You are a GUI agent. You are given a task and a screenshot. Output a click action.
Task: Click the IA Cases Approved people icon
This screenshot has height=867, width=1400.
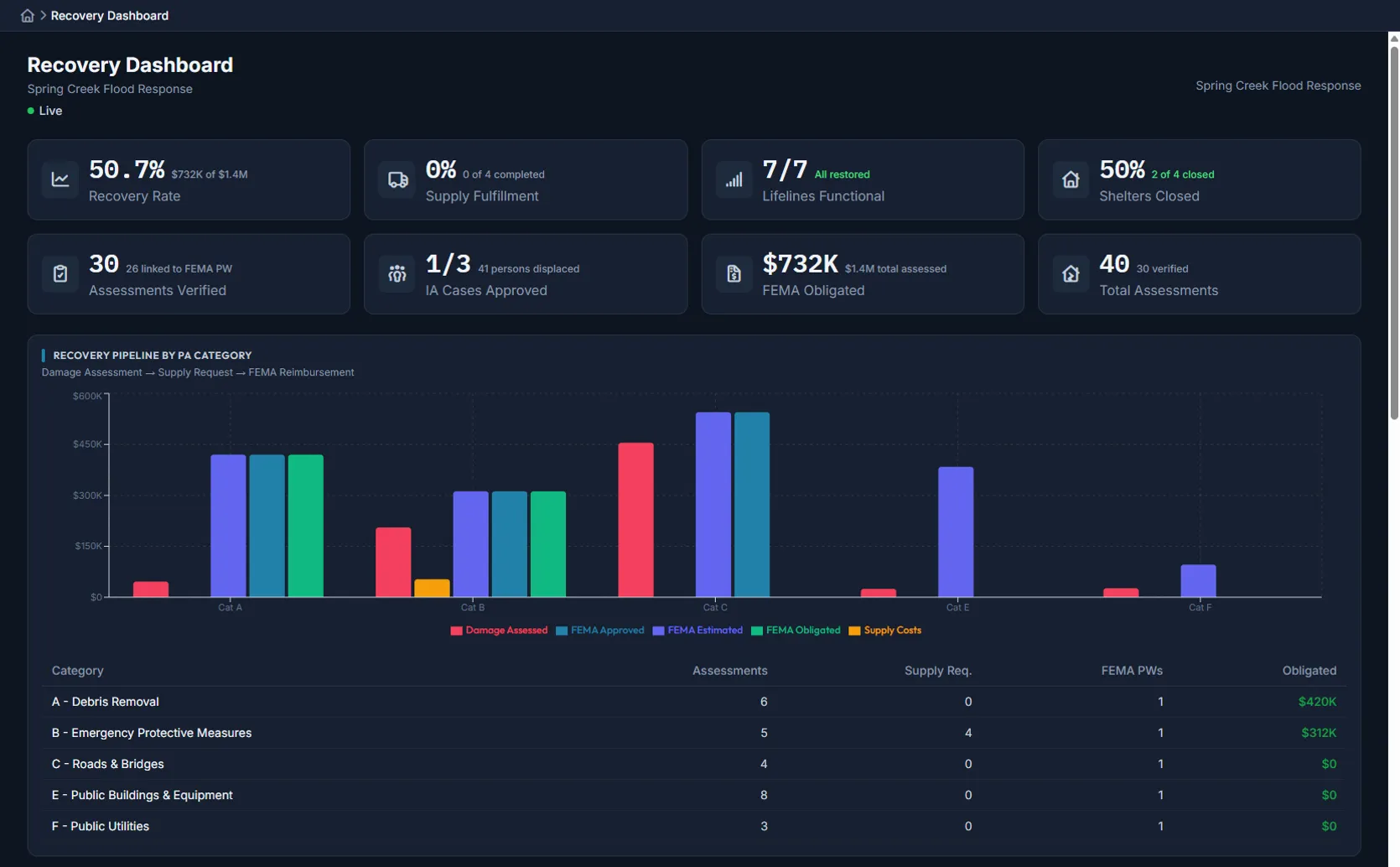397,274
